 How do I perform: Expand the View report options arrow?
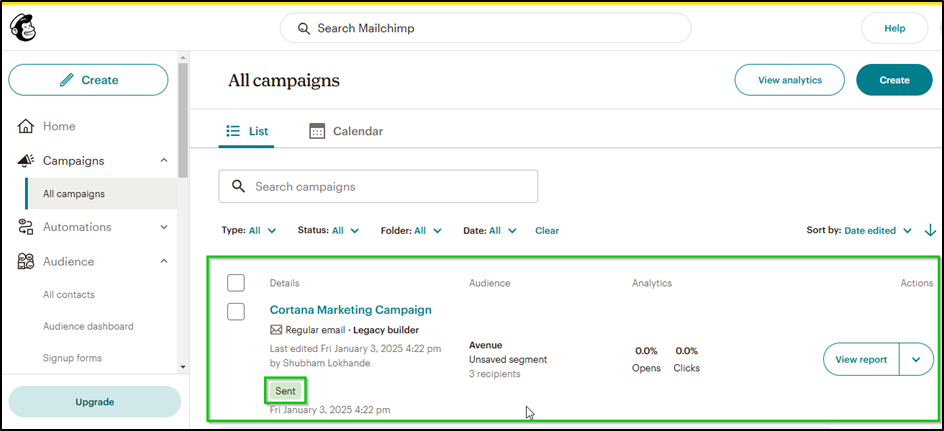(x=917, y=359)
